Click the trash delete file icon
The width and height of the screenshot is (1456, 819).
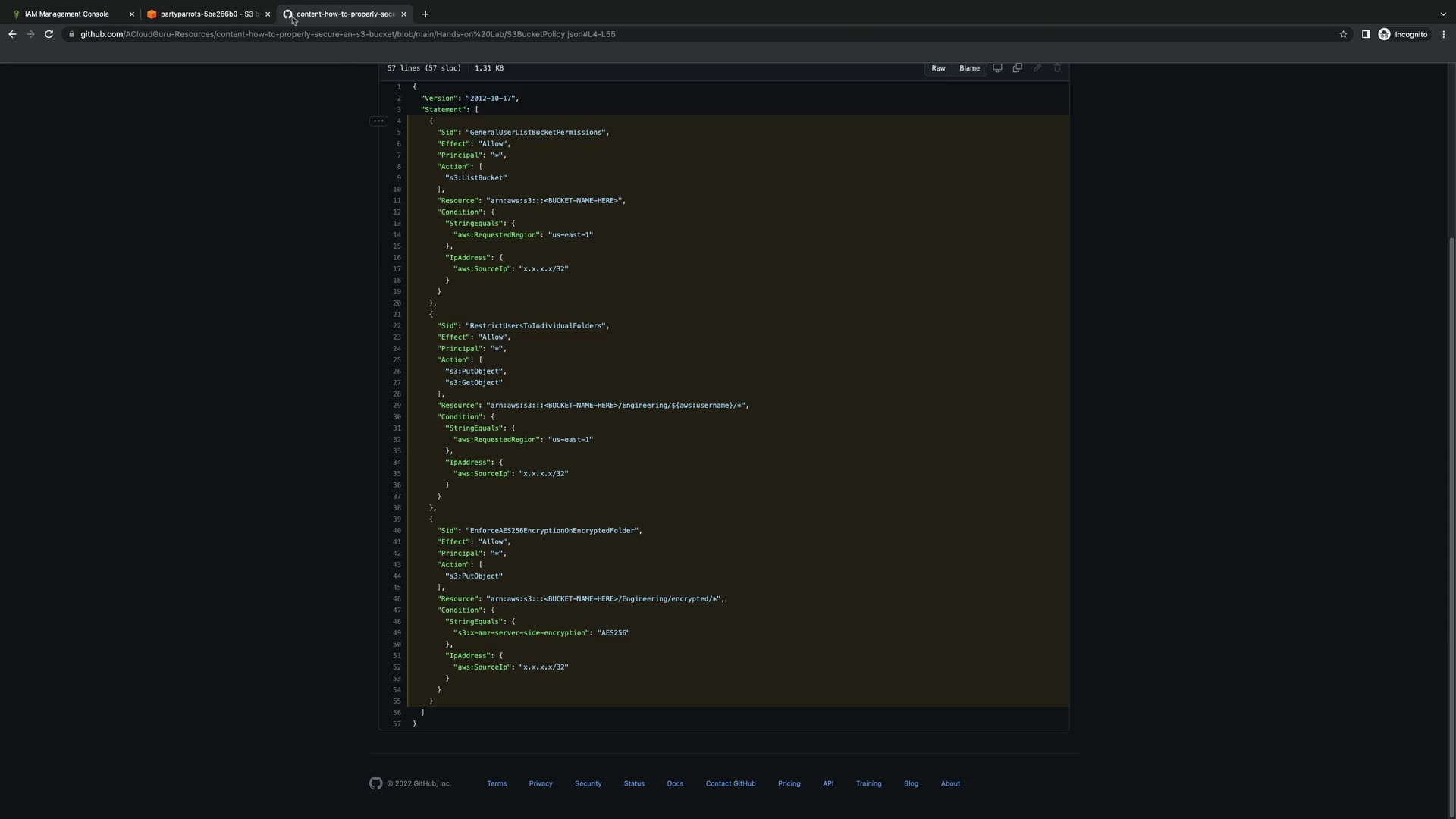(x=1057, y=68)
